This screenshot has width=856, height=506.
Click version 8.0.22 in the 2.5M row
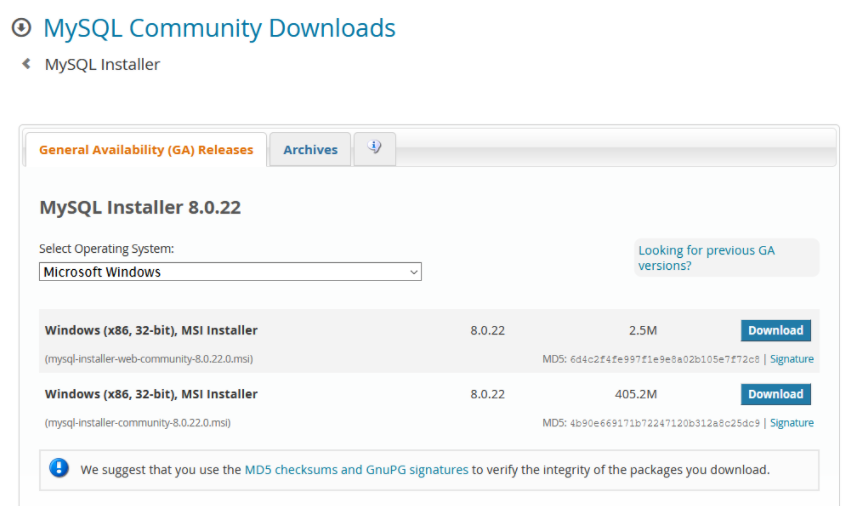pos(488,330)
